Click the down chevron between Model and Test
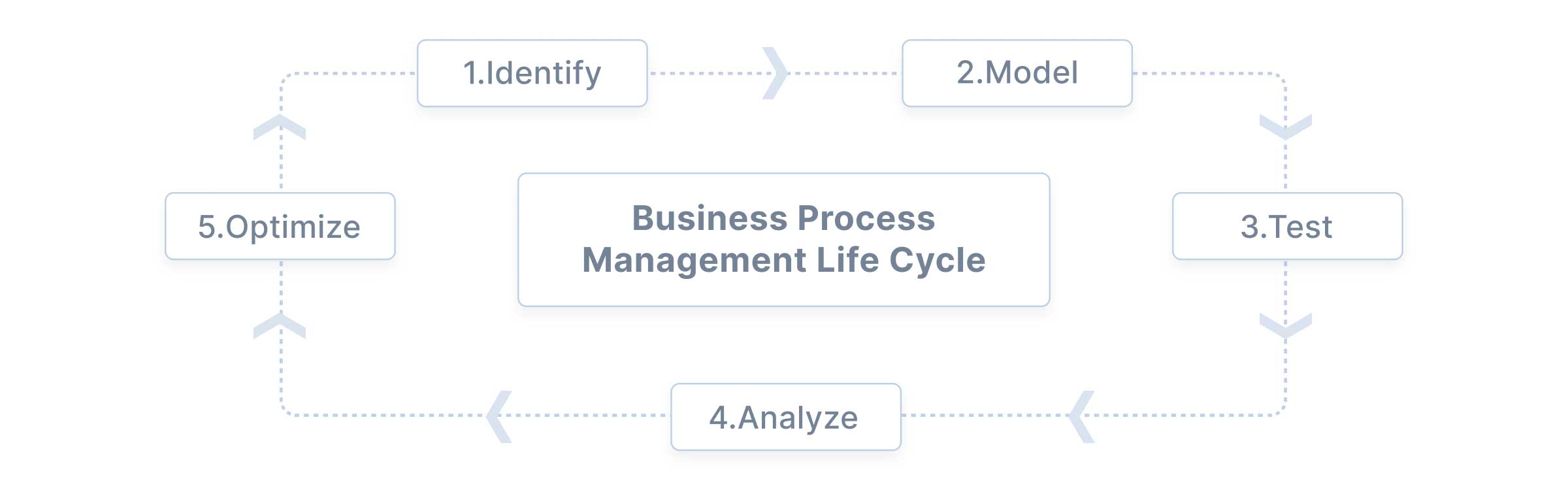The image size is (1568, 490). tap(1285, 127)
